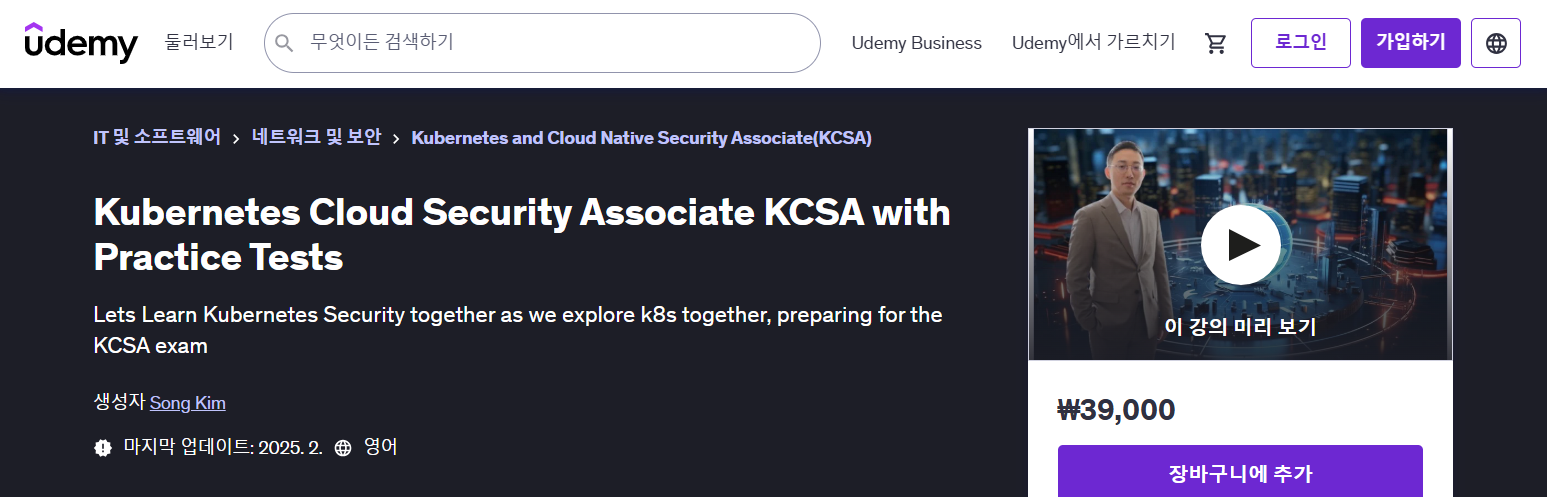Open 네트워크 및 보안 breadcrumb
Image resolution: width=1547 pixels, height=497 pixels.
click(x=317, y=138)
